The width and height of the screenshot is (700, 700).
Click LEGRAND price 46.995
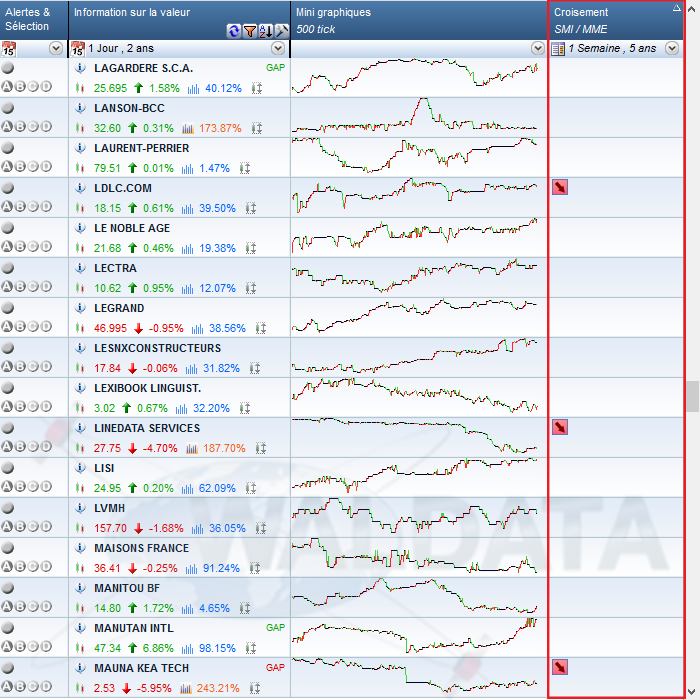coord(110,329)
